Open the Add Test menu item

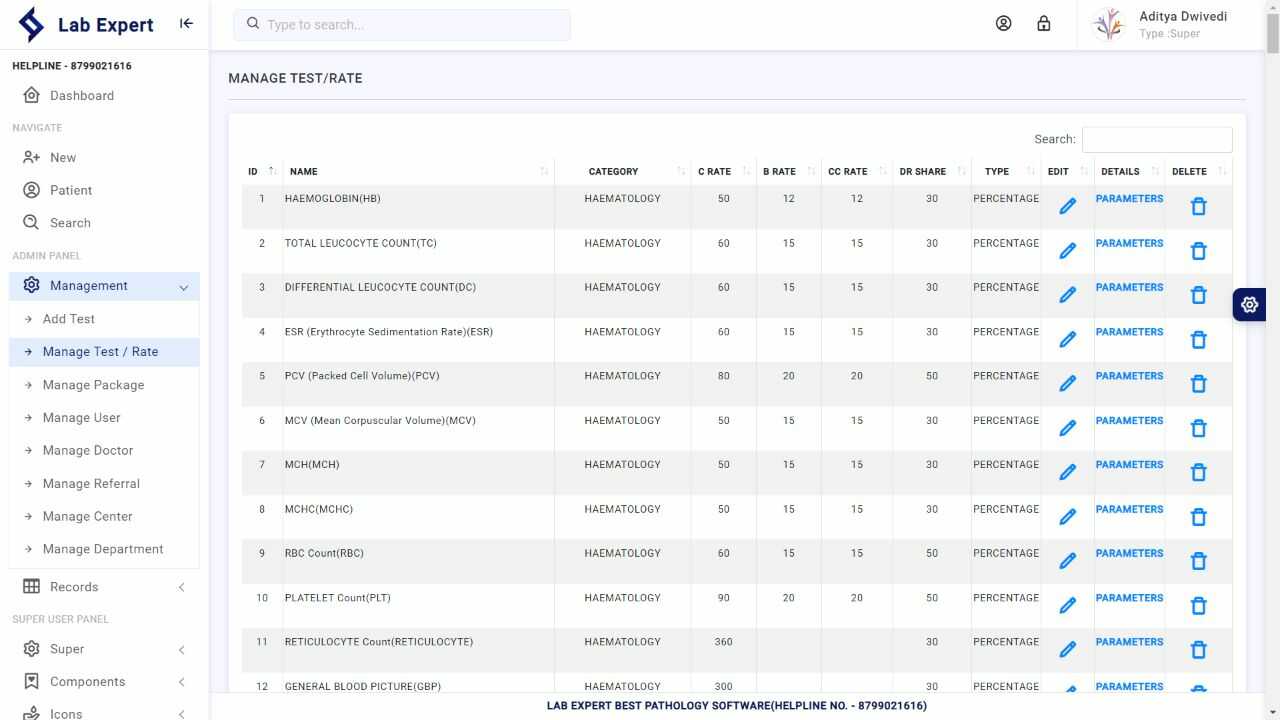pos(69,318)
